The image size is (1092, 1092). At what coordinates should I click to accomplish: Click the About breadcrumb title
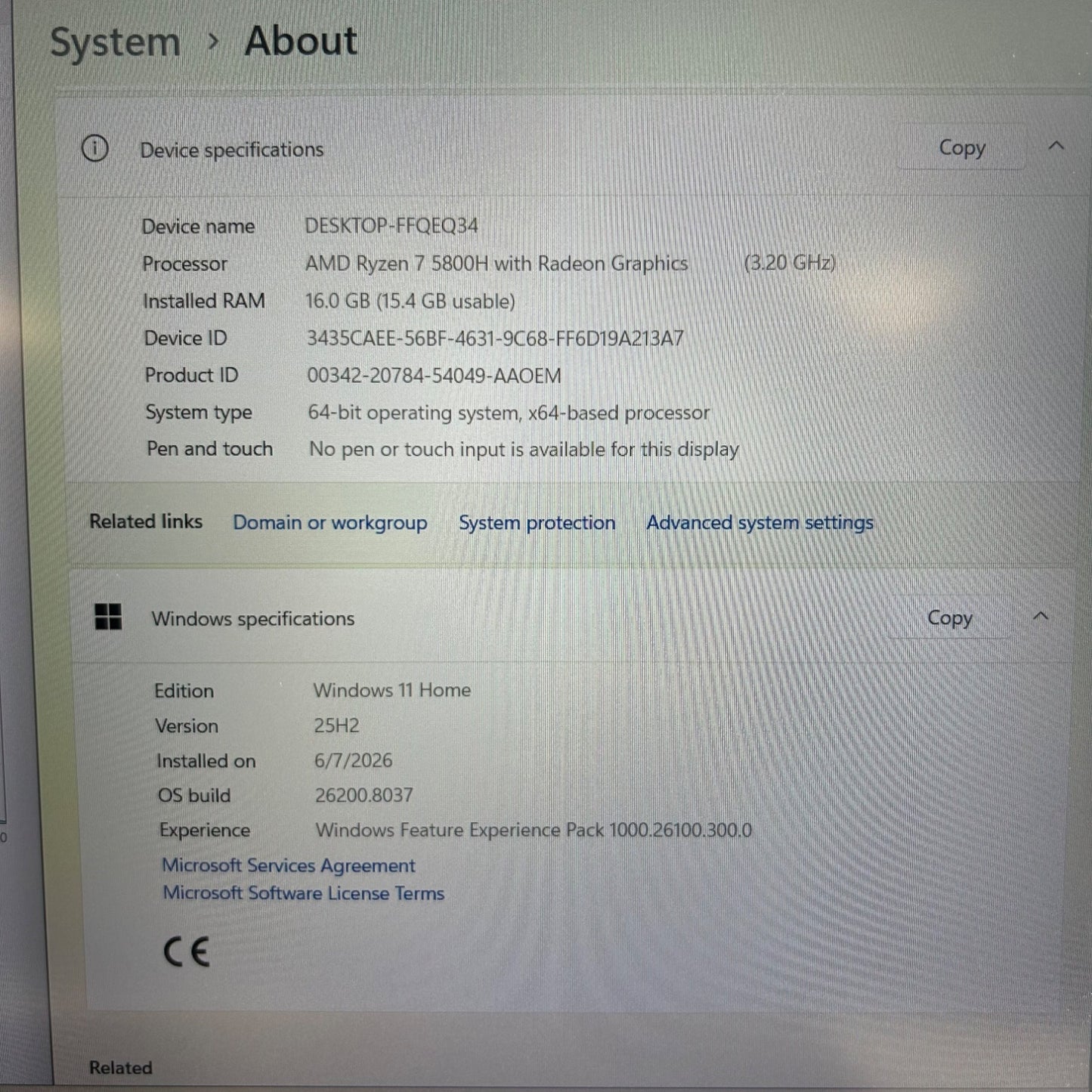coord(301,41)
